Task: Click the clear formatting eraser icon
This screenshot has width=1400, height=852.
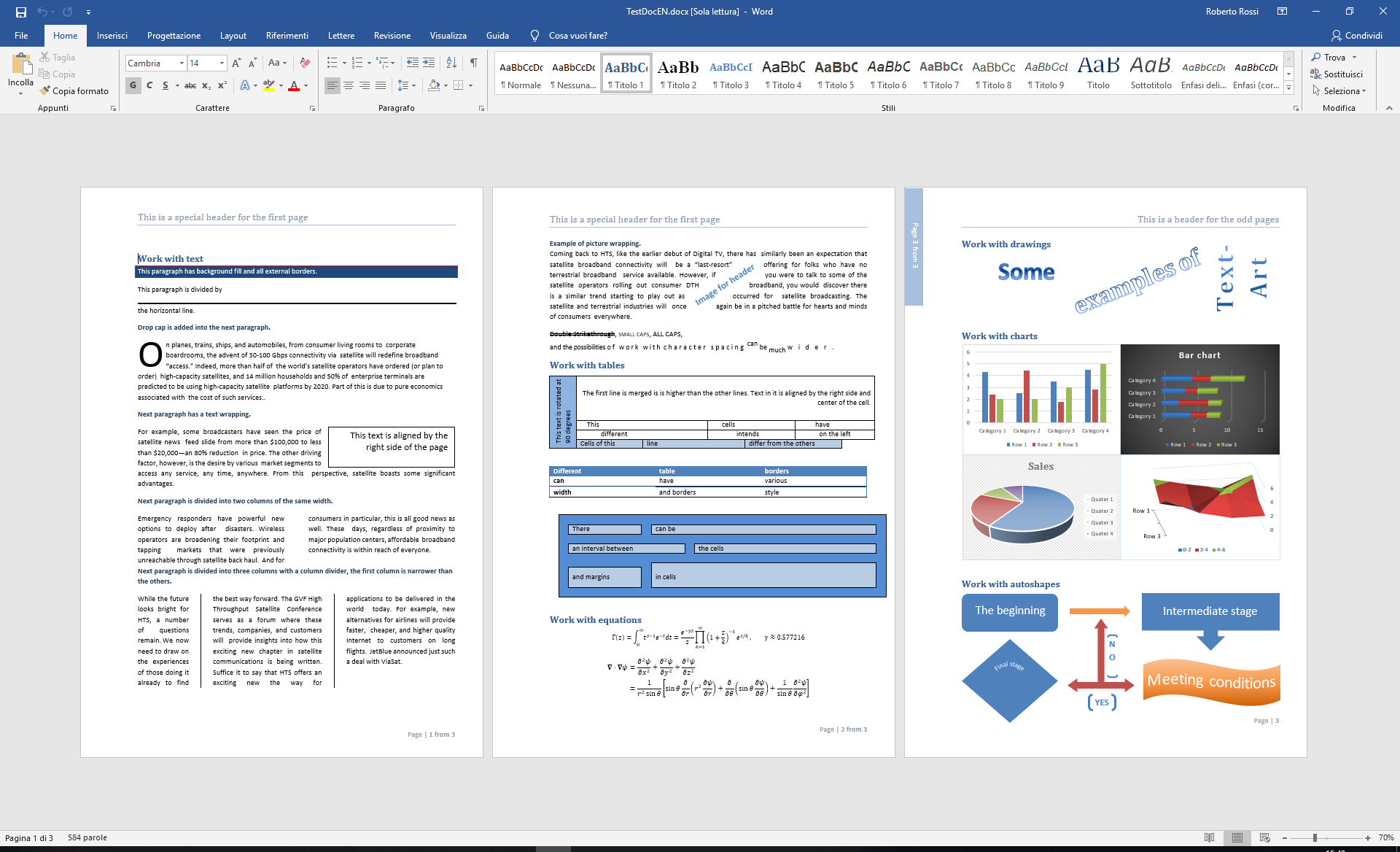Action: [305, 63]
